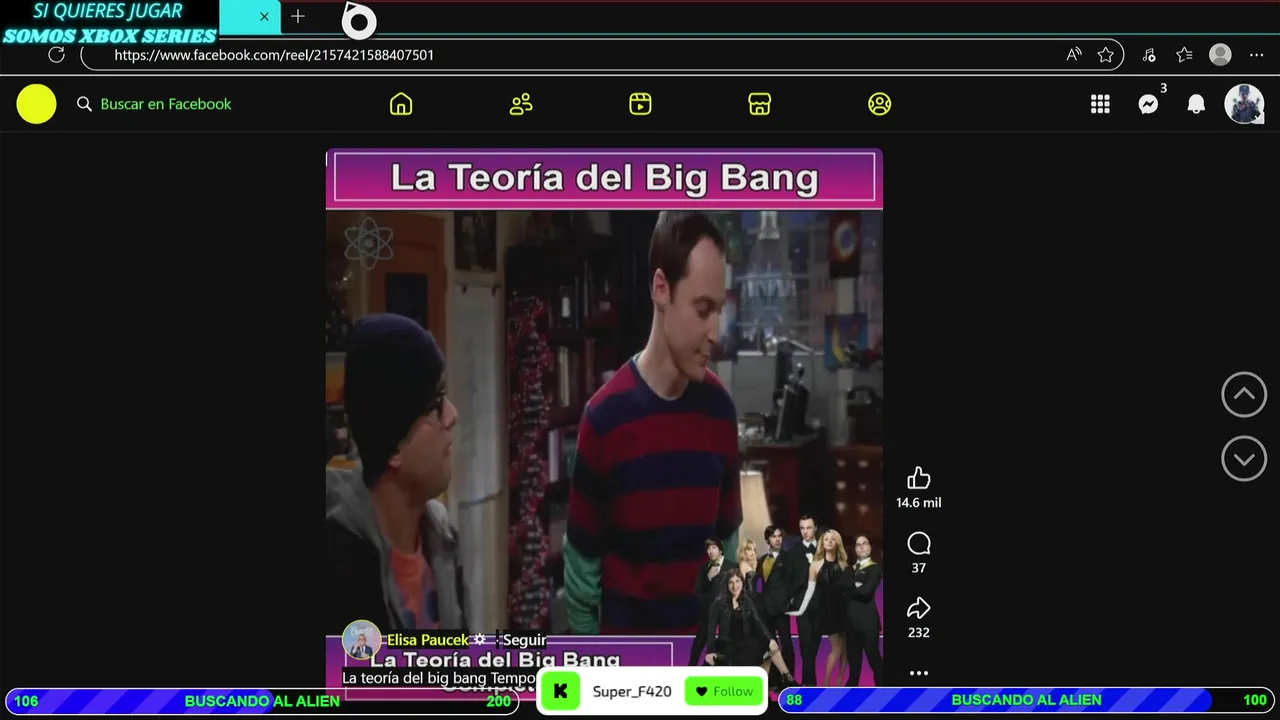Click Elisa Paucek avatar thumbnail
The width and height of the screenshot is (1280, 720).
(362, 641)
